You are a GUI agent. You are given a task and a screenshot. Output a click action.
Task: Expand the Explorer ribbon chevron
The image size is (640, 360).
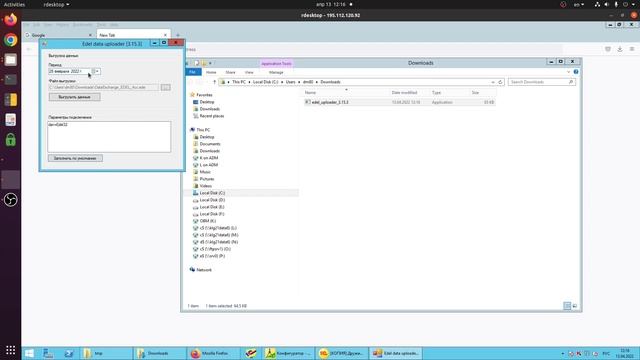[x=569, y=72]
